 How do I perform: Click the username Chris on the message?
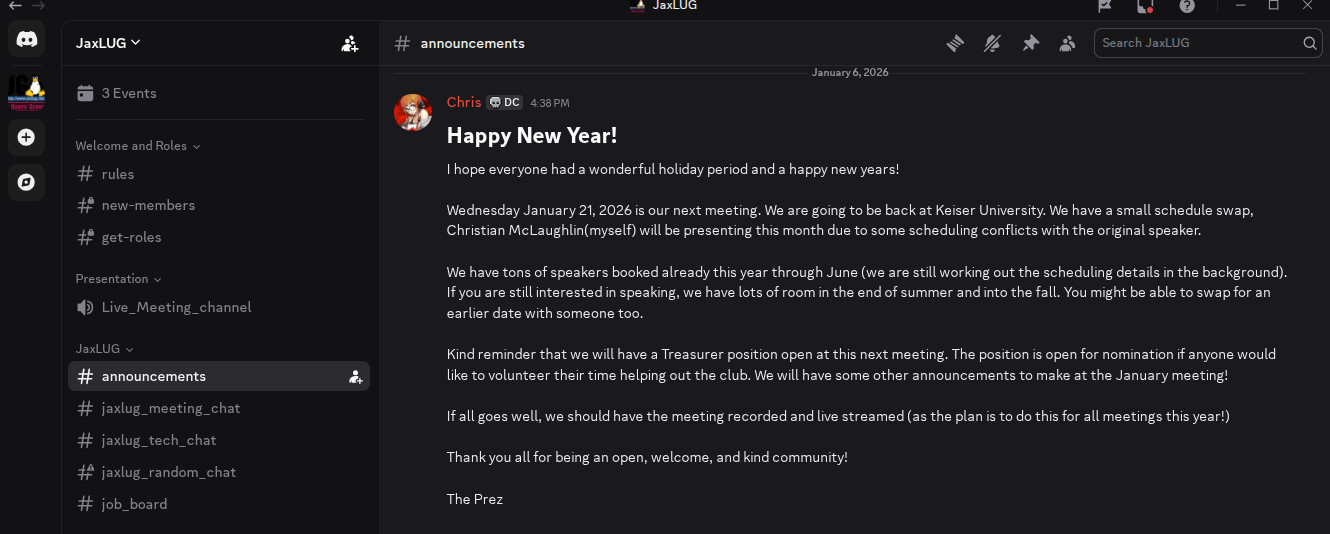464,102
